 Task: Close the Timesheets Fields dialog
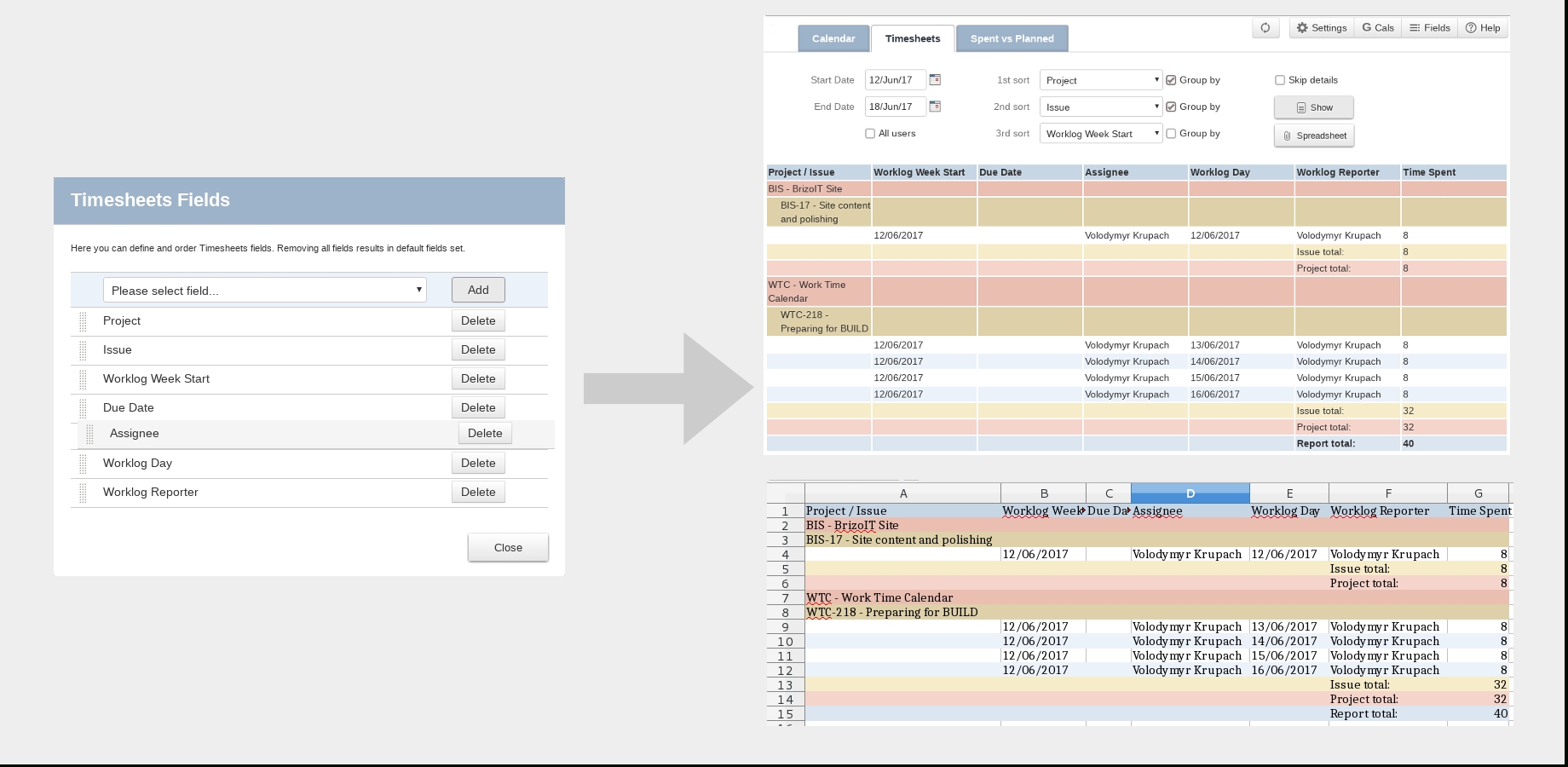tap(508, 547)
